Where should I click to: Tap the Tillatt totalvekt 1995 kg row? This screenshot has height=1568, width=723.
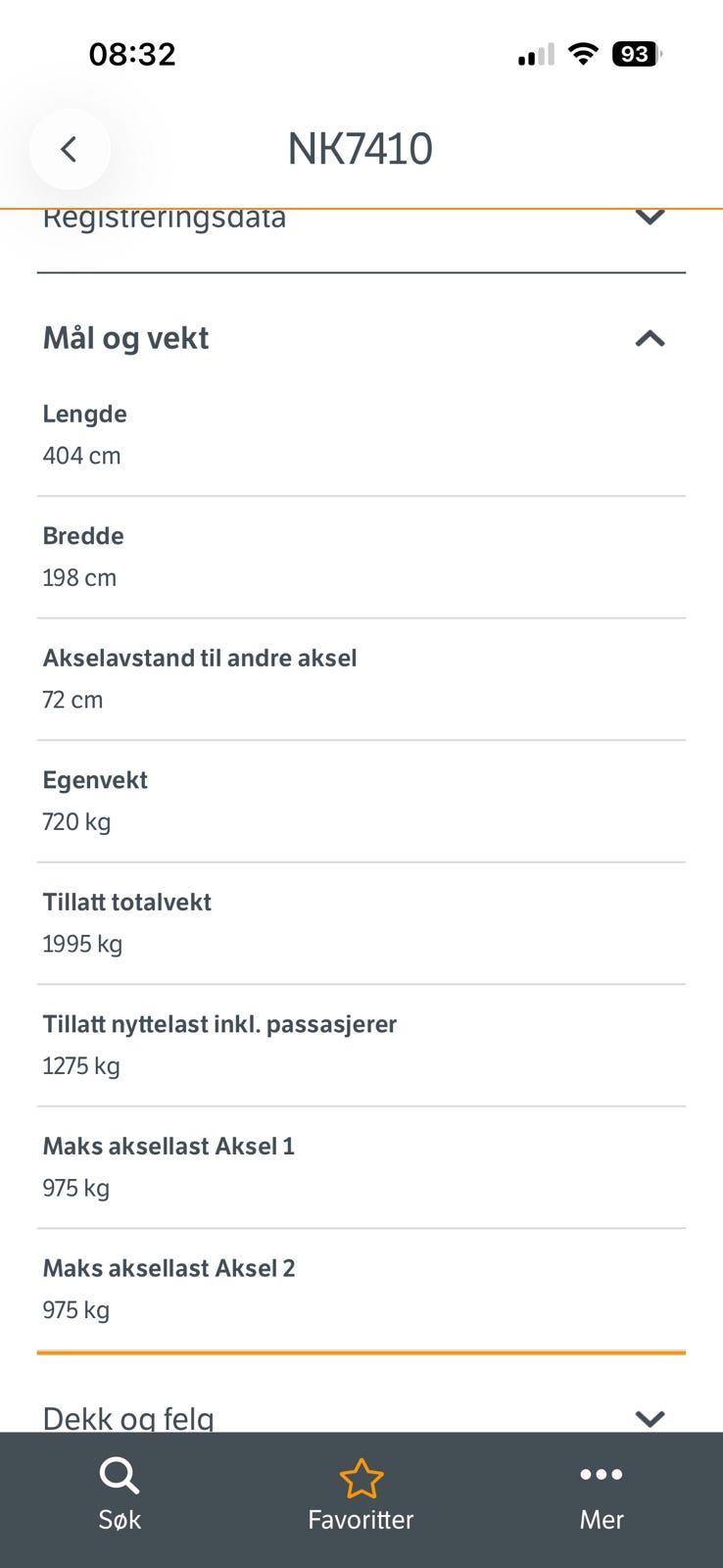point(361,923)
